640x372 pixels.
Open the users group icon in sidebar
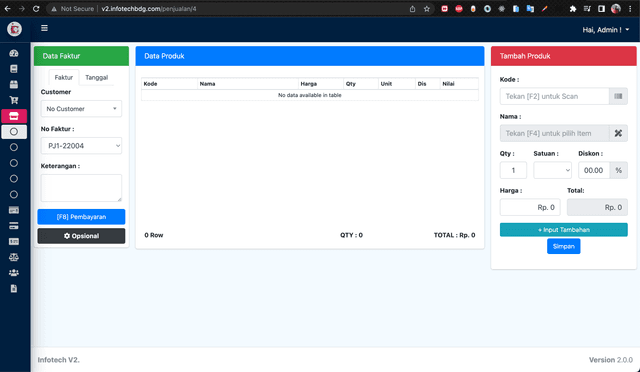click(14, 273)
